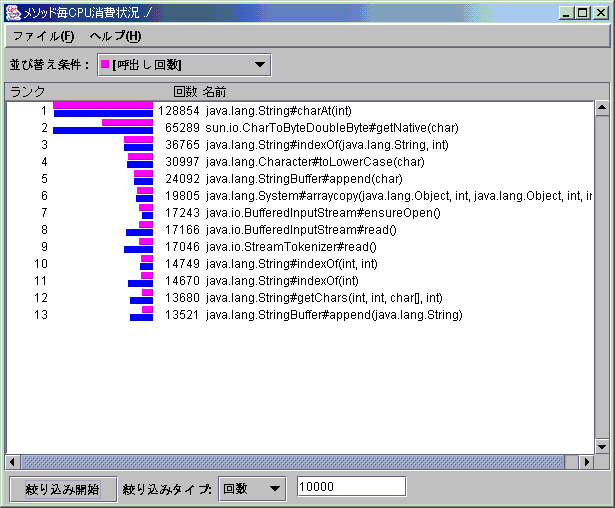This screenshot has width=615, height=508.
Task: Click the application icon in the title bar
Action: pyautogui.click(x=13, y=13)
